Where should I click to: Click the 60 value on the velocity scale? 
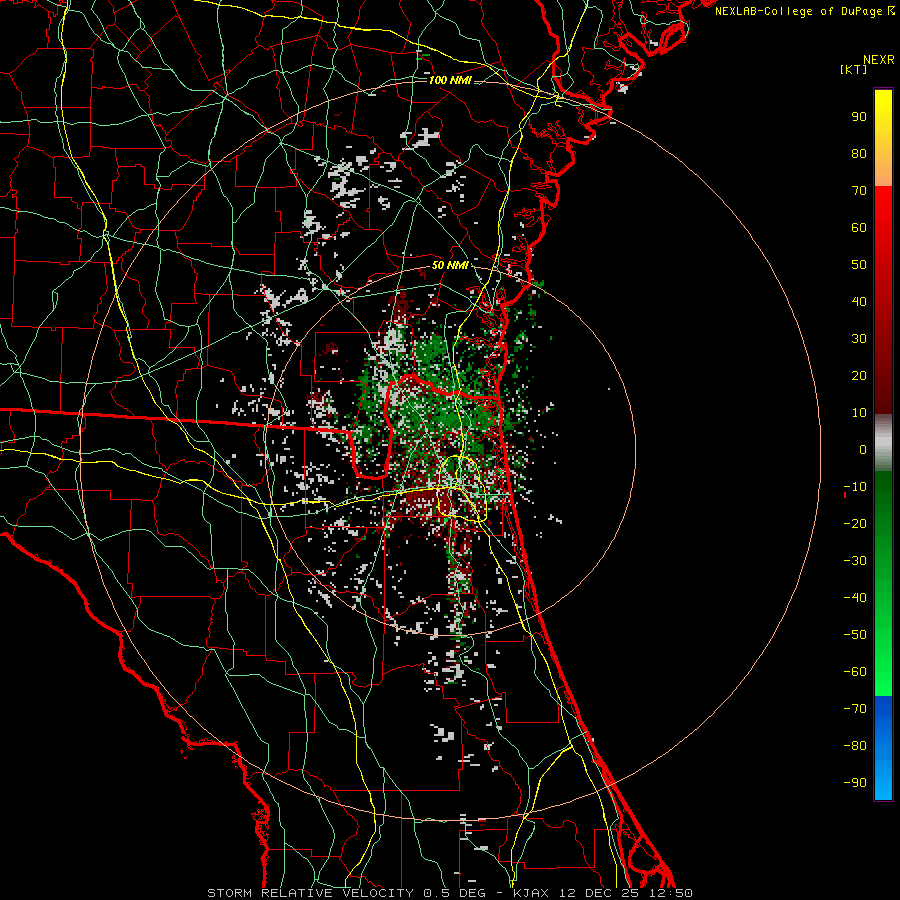pyautogui.click(x=859, y=227)
